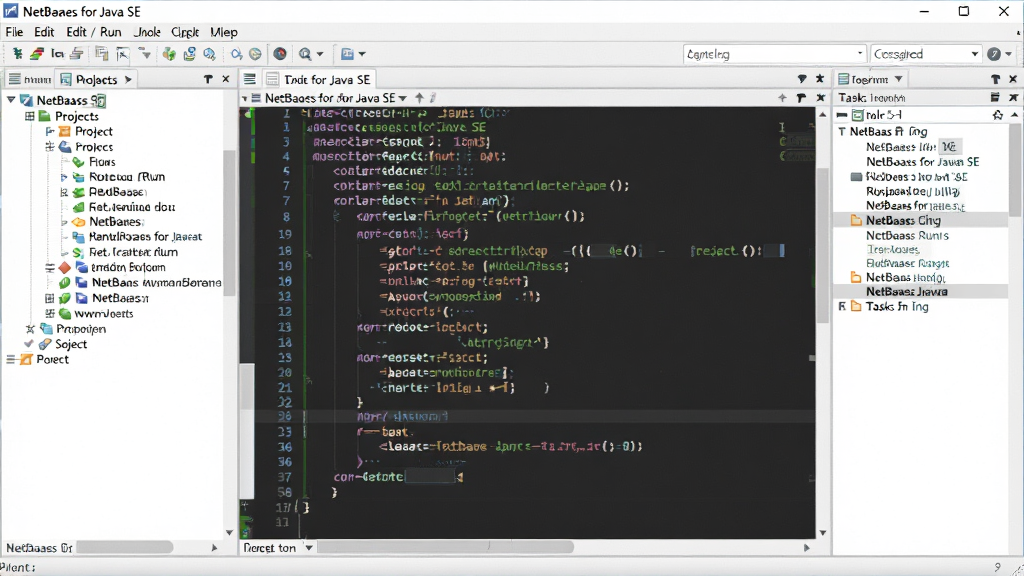Image resolution: width=1024 pixels, height=576 pixels.
Task: Open the 'NetBaaes for Java SE' breadcrumb dropdown
Action: [403, 98]
